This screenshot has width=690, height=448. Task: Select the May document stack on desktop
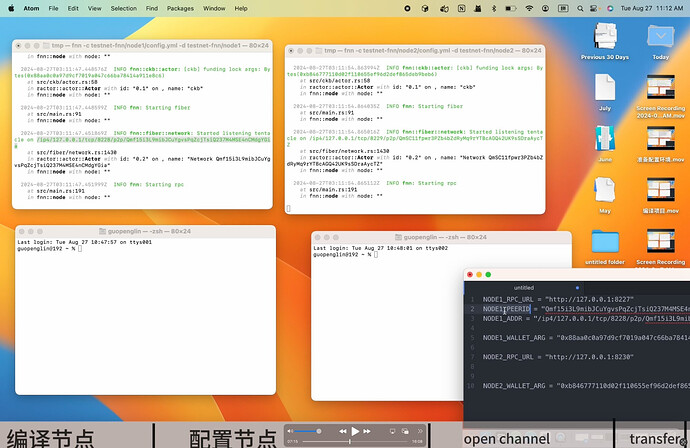(x=605, y=190)
